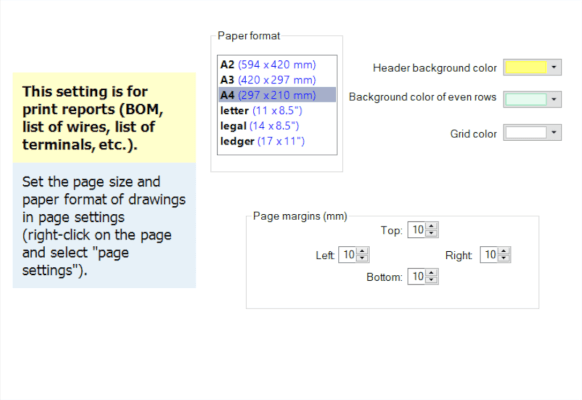
Task: Click the Top margin input field
Action: click(417, 230)
